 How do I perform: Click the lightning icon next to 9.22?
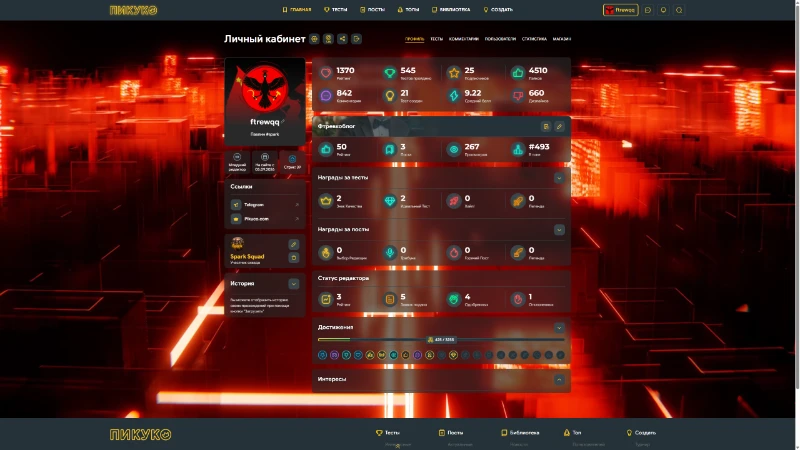pos(454,95)
